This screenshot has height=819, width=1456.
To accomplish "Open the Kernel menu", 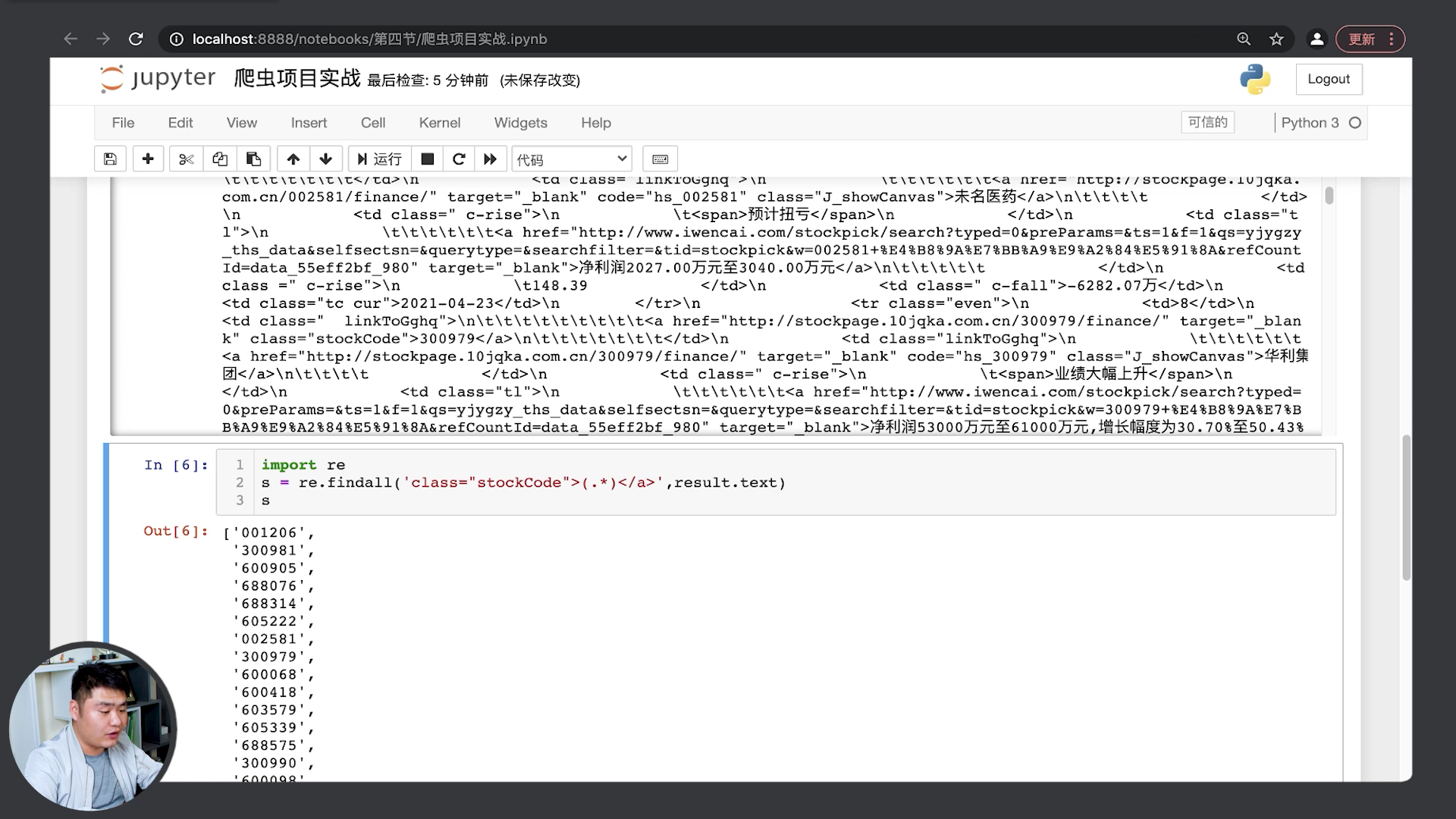I will (x=439, y=123).
